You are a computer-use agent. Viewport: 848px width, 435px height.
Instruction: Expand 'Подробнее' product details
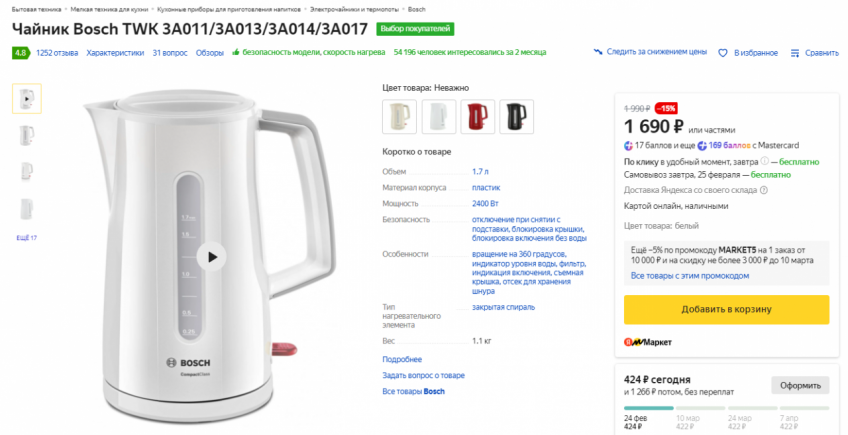point(402,359)
